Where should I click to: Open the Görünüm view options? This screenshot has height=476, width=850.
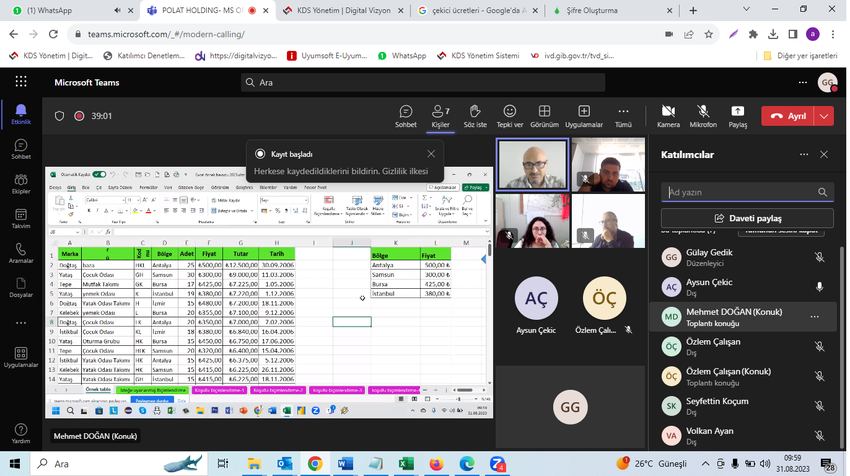pos(544,116)
